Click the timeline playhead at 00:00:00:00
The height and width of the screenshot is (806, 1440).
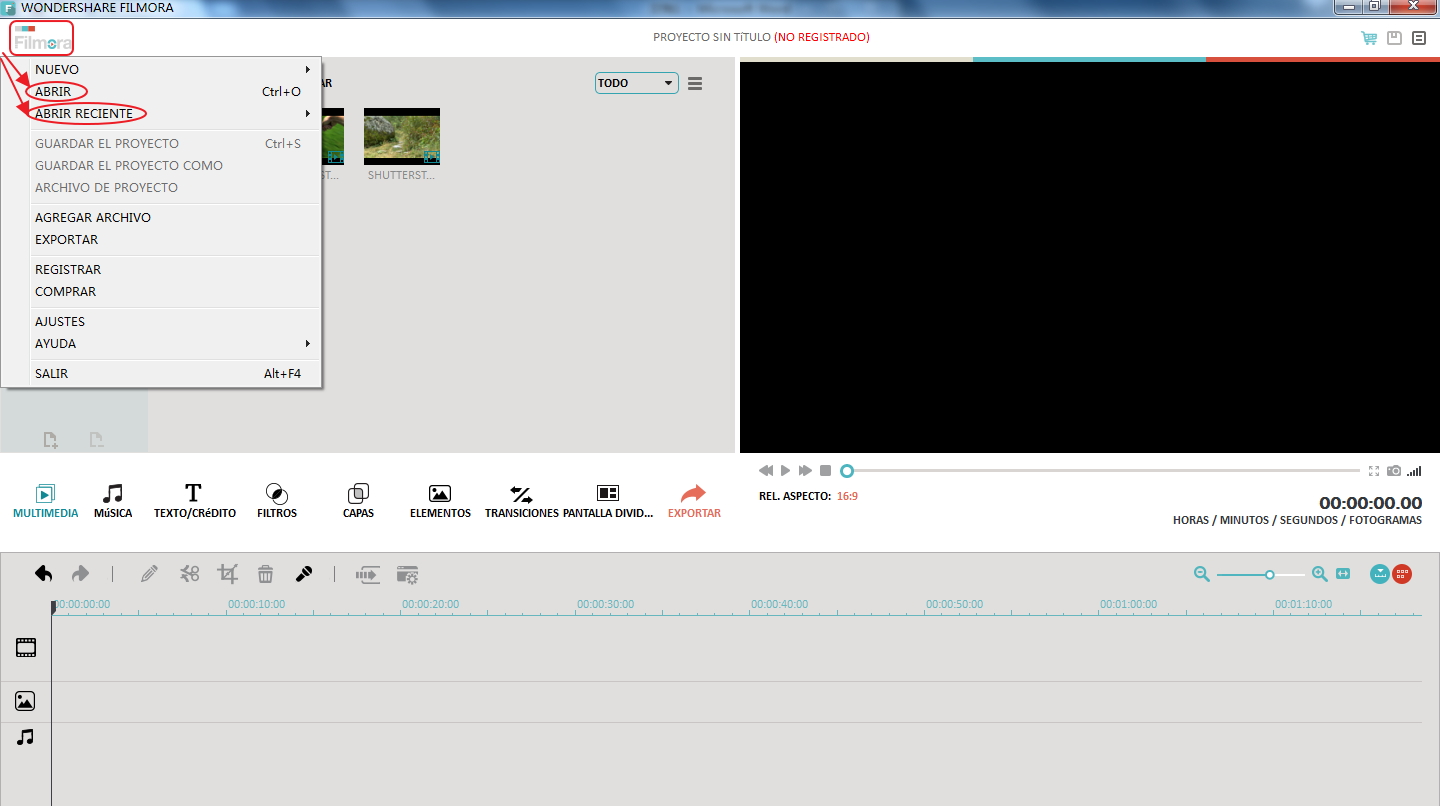pyautogui.click(x=53, y=607)
